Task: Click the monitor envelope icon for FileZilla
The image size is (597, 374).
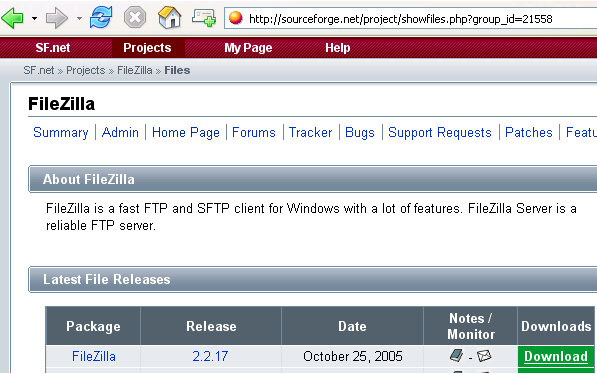Action: click(484, 356)
